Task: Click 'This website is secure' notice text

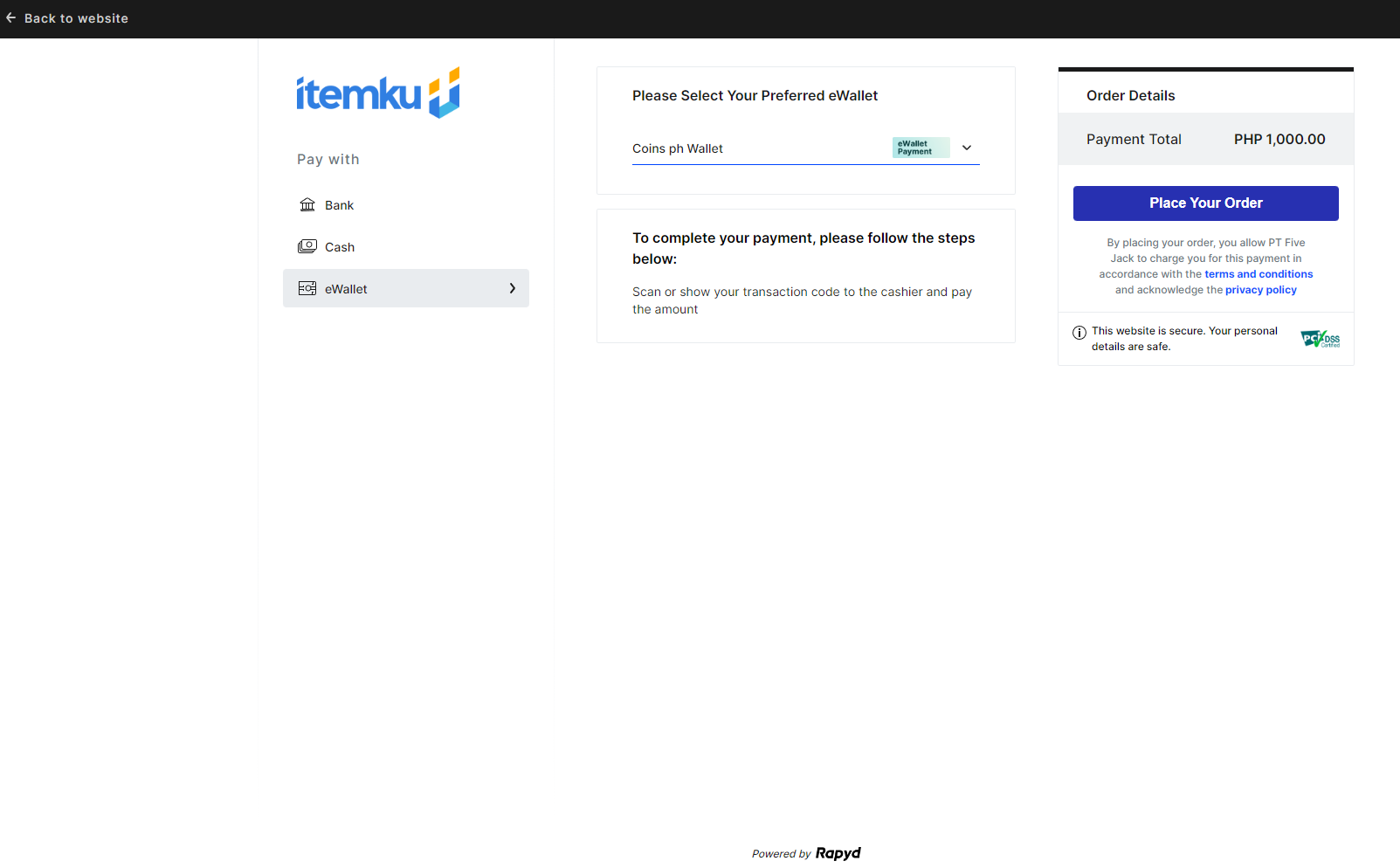Action: point(1184,339)
